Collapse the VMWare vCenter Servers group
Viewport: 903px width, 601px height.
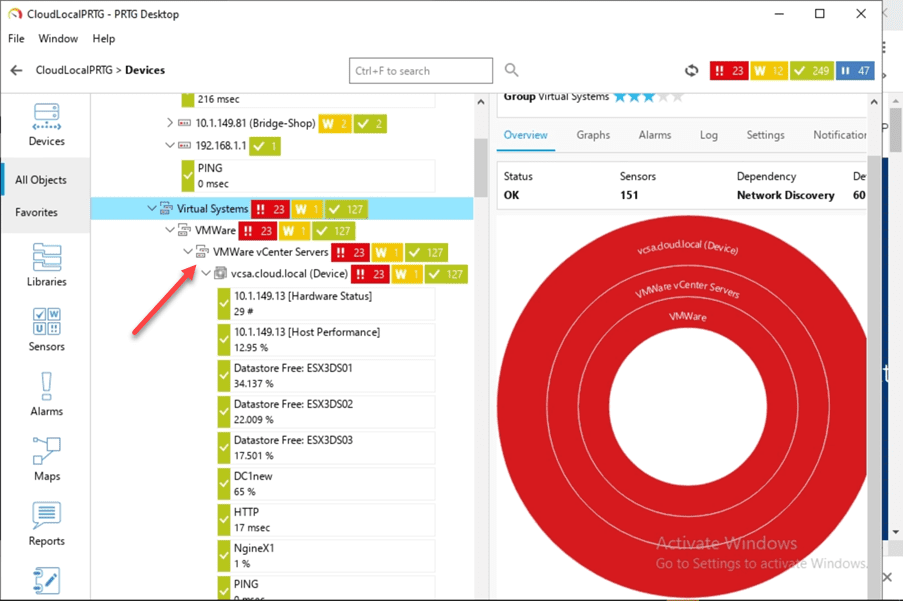[188, 251]
